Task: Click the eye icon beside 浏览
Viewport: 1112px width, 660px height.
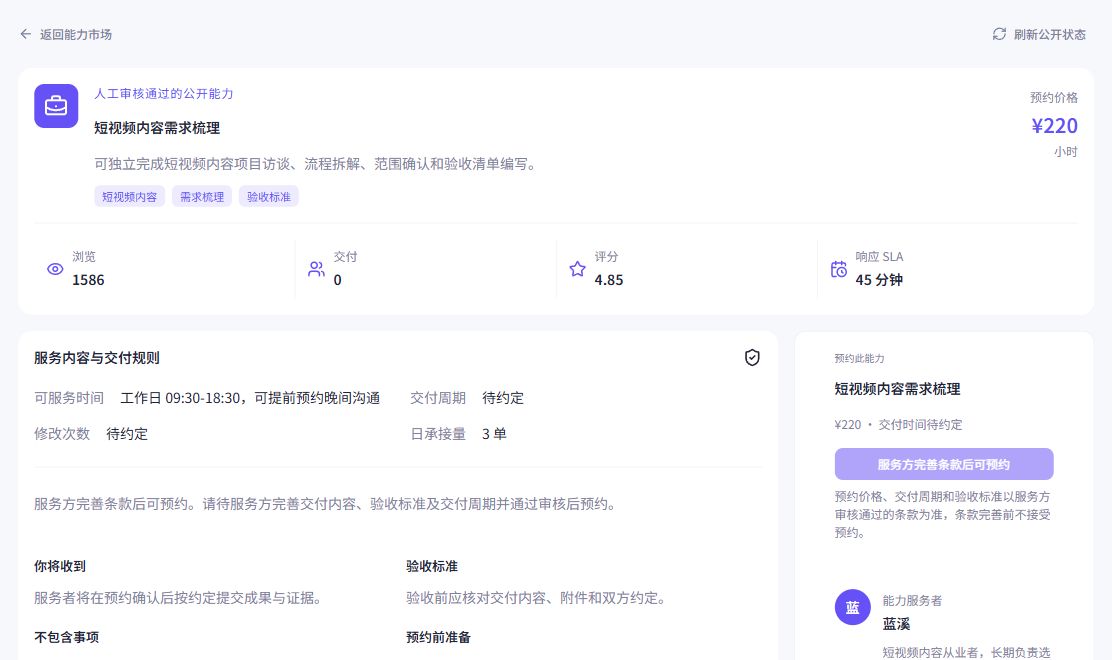Action: pos(55,269)
